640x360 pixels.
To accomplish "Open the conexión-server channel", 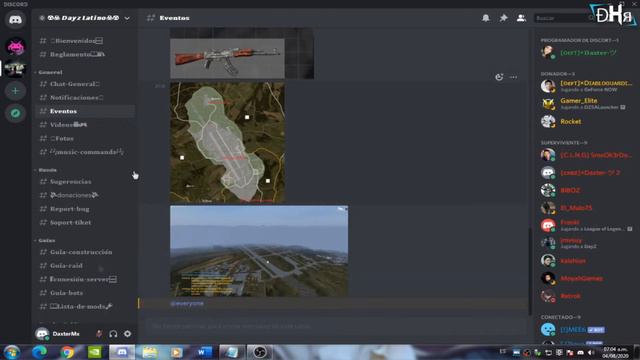I will pos(85,279).
